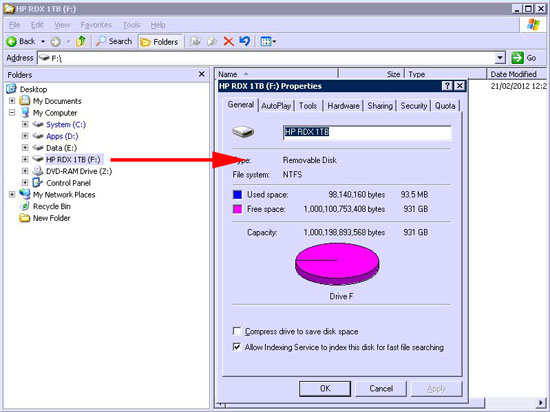Screen dimensions: 550x412
Task: Click Cancel in Properties dialog
Action: tap(381, 389)
